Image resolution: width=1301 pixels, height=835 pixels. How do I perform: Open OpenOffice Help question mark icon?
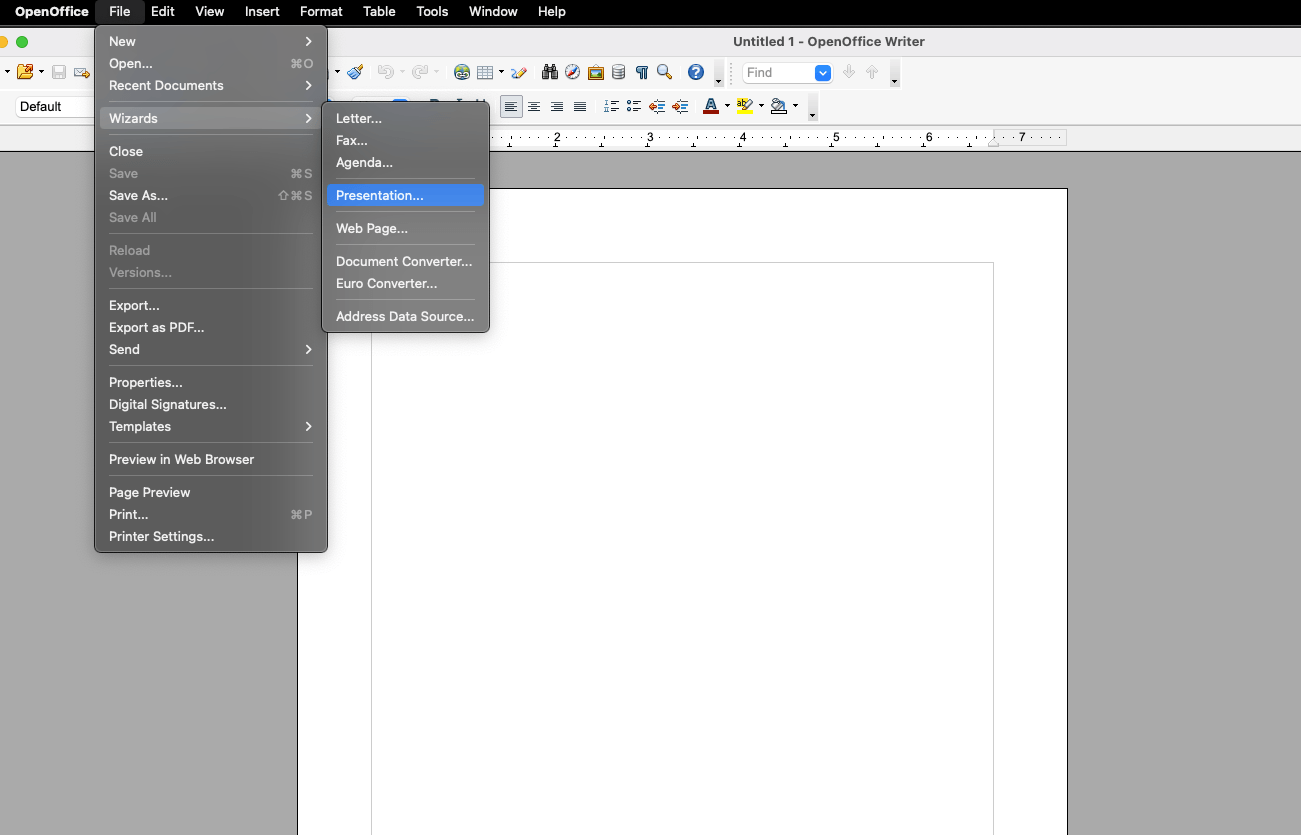[x=696, y=72]
